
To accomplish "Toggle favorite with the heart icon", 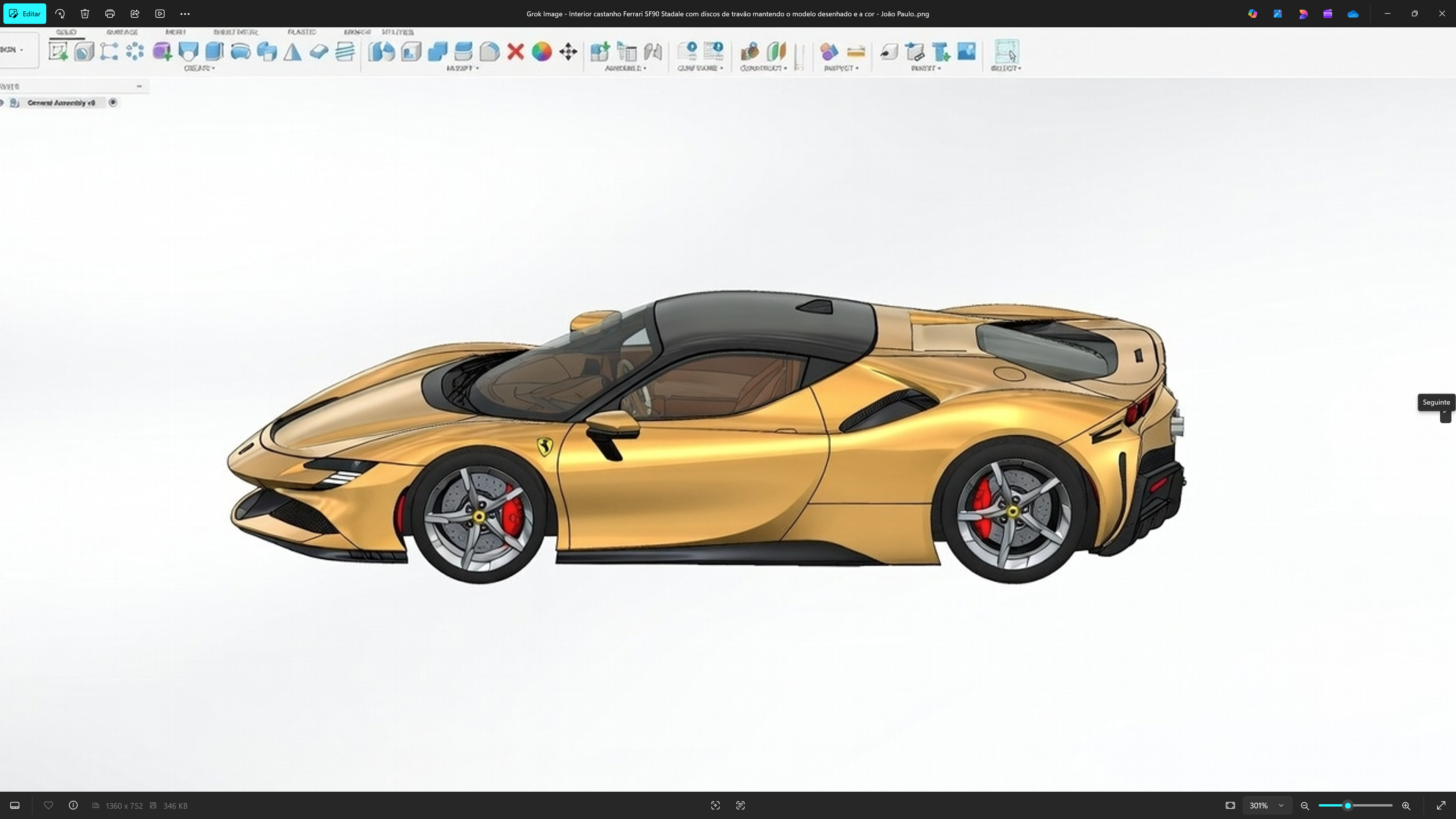I will coord(49,805).
